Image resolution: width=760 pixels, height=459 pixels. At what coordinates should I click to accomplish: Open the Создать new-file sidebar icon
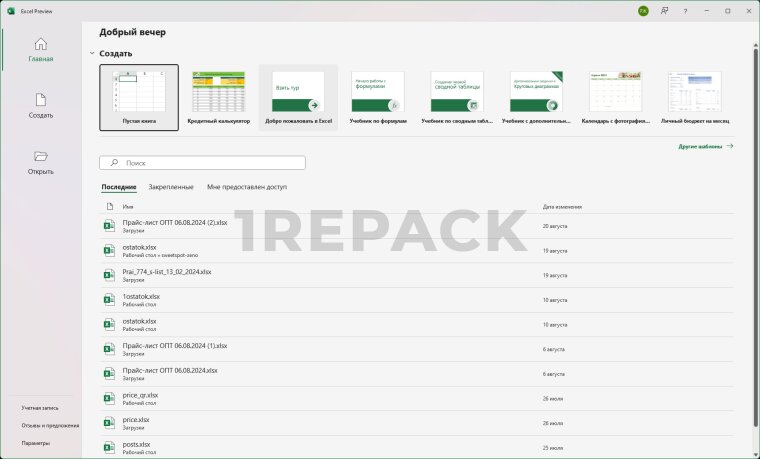(x=41, y=100)
